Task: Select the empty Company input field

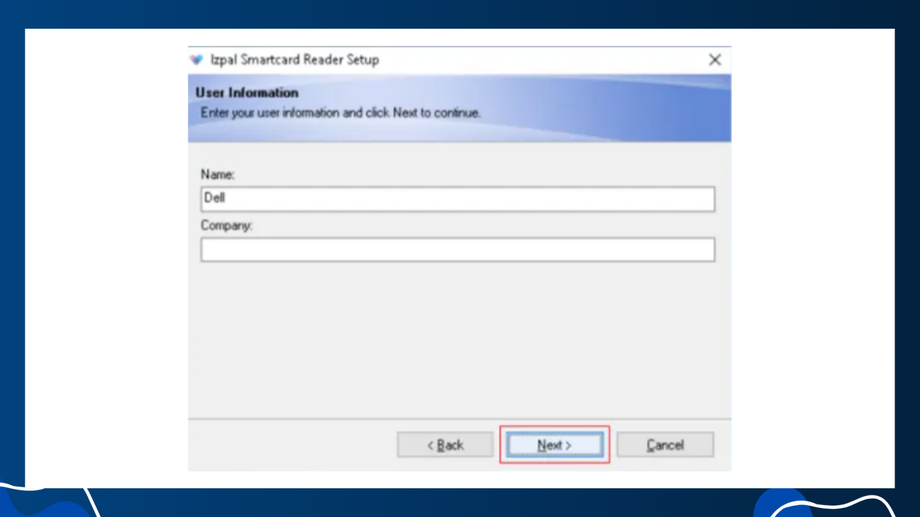Action: 458,250
